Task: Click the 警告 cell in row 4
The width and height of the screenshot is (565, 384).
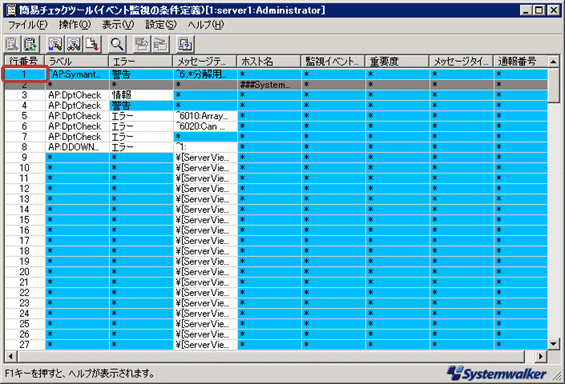Action: [x=141, y=106]
